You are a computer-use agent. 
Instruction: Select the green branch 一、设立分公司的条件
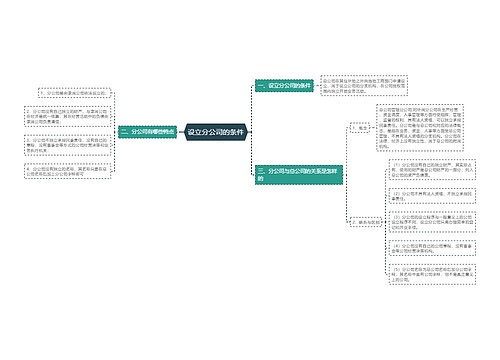click(284, 86)
